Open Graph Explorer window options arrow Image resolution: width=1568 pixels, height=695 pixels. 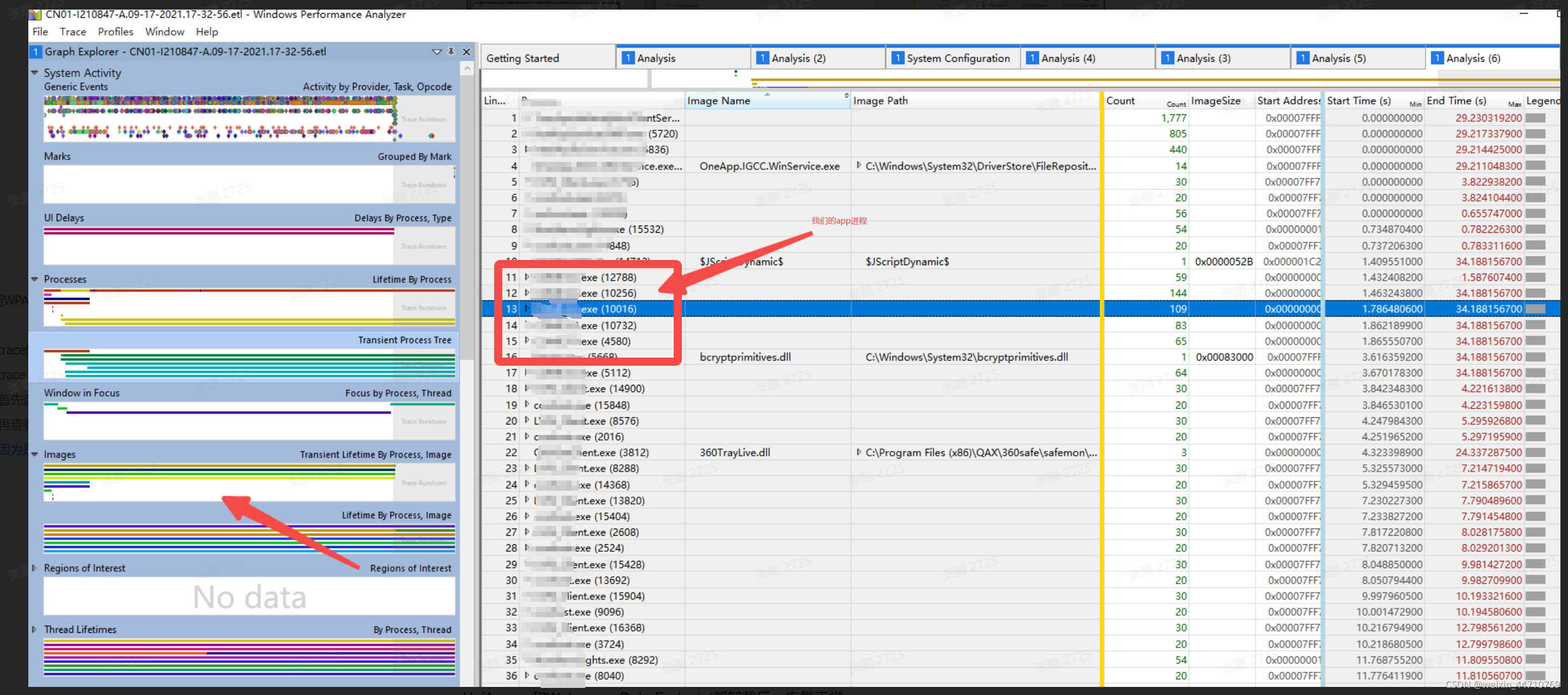(x=437, y=52)
